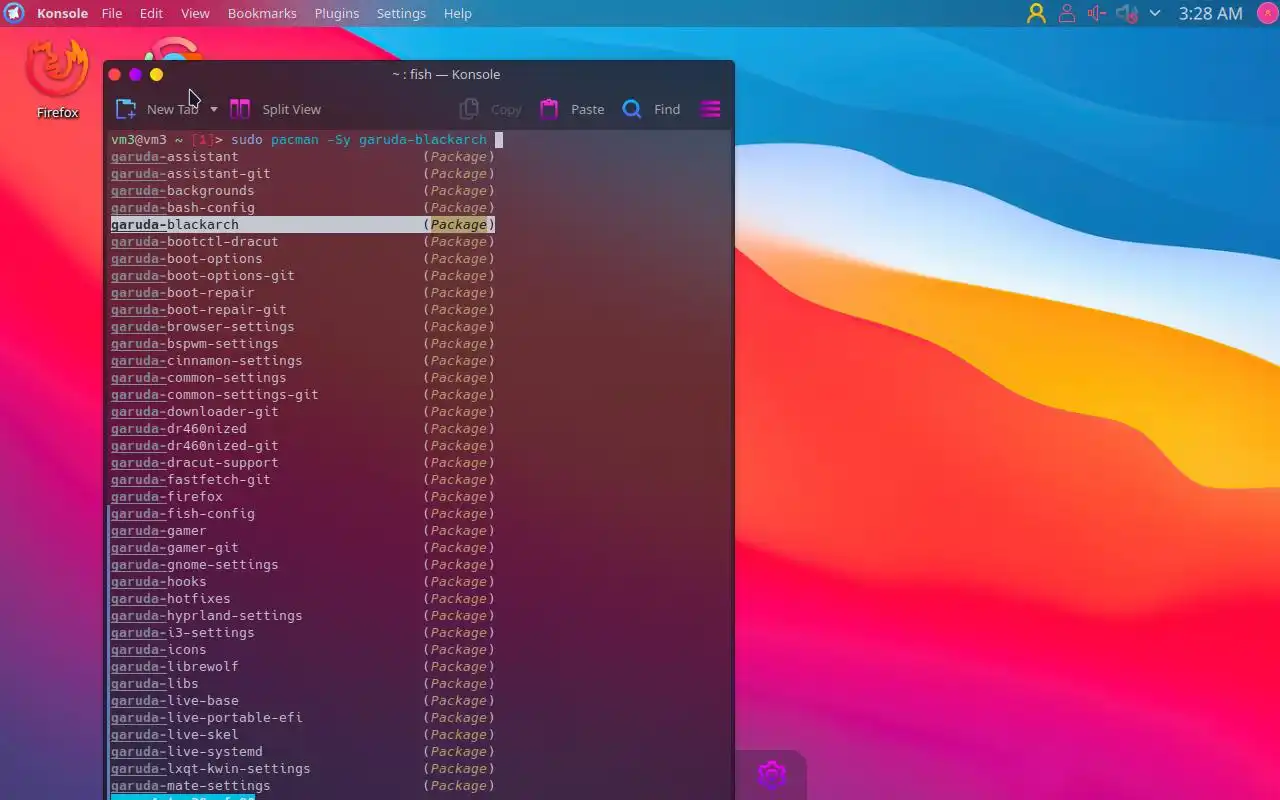Viewport: 1280px width, 800px height.
Task: Select the garuda-mate-settings completion
Action: coord(303,785)
